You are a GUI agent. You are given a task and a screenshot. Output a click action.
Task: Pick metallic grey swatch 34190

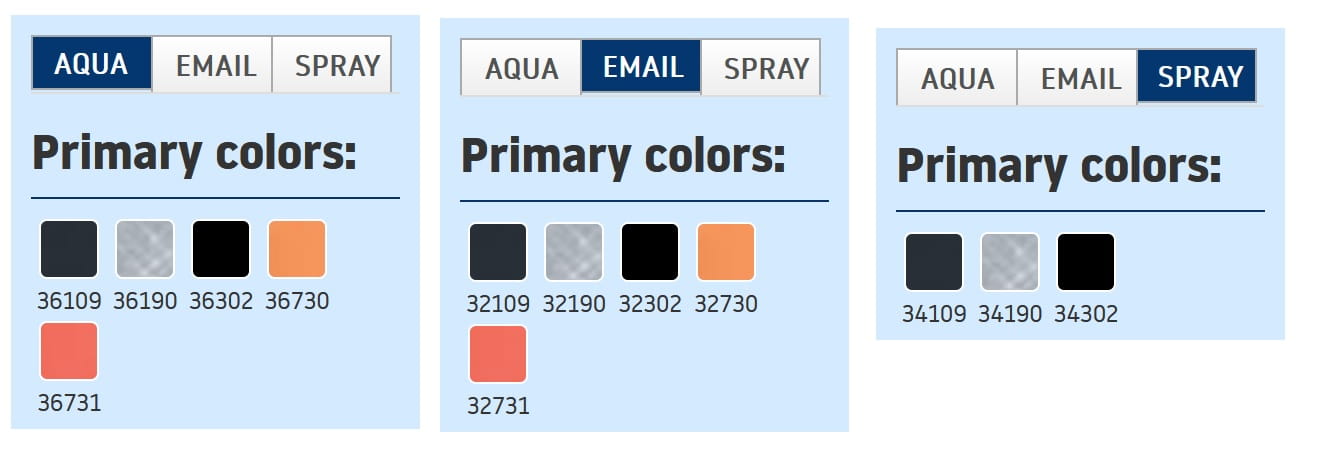click(x=1010, y=262)
